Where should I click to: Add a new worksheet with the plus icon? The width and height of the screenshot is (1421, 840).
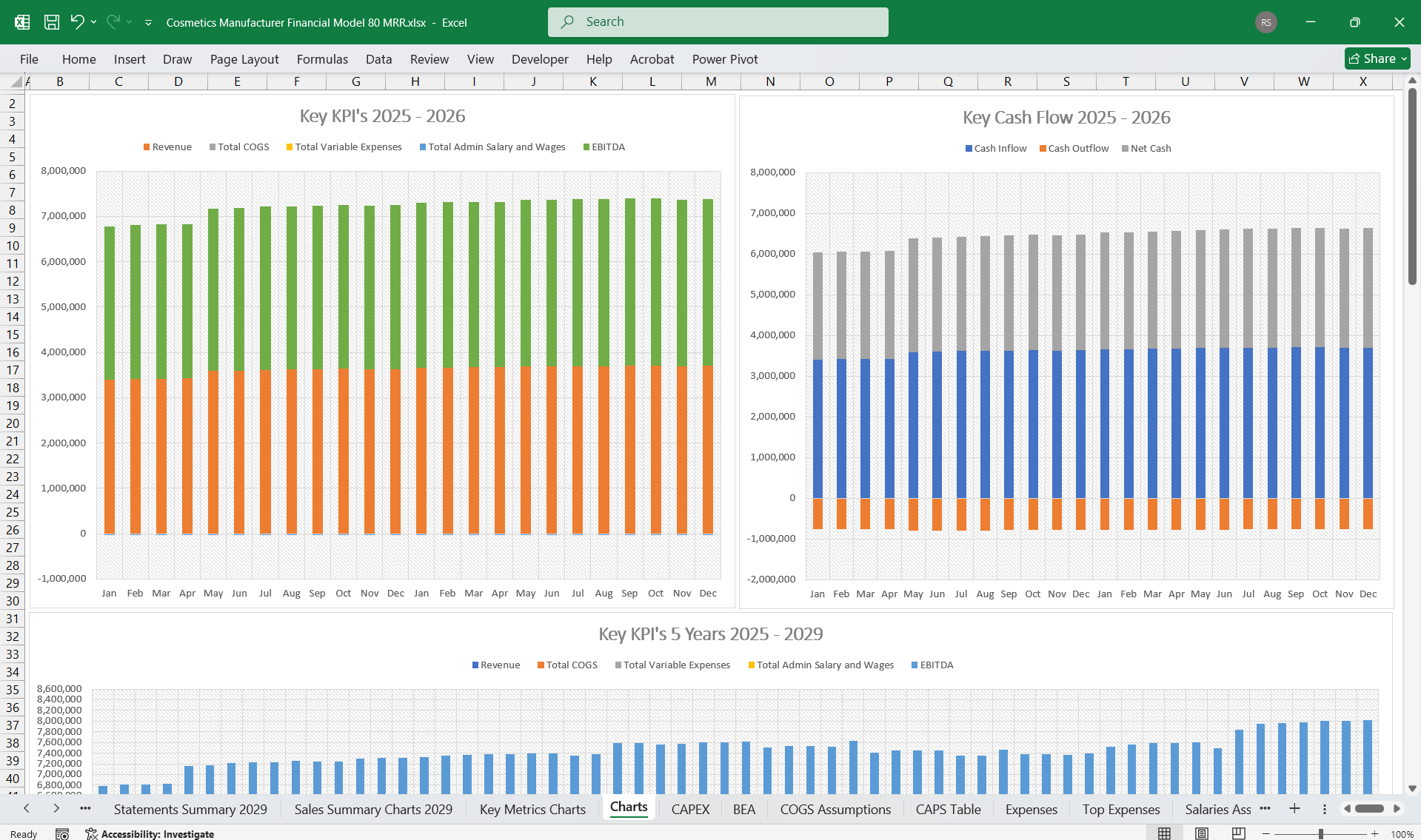(1294, 809)
